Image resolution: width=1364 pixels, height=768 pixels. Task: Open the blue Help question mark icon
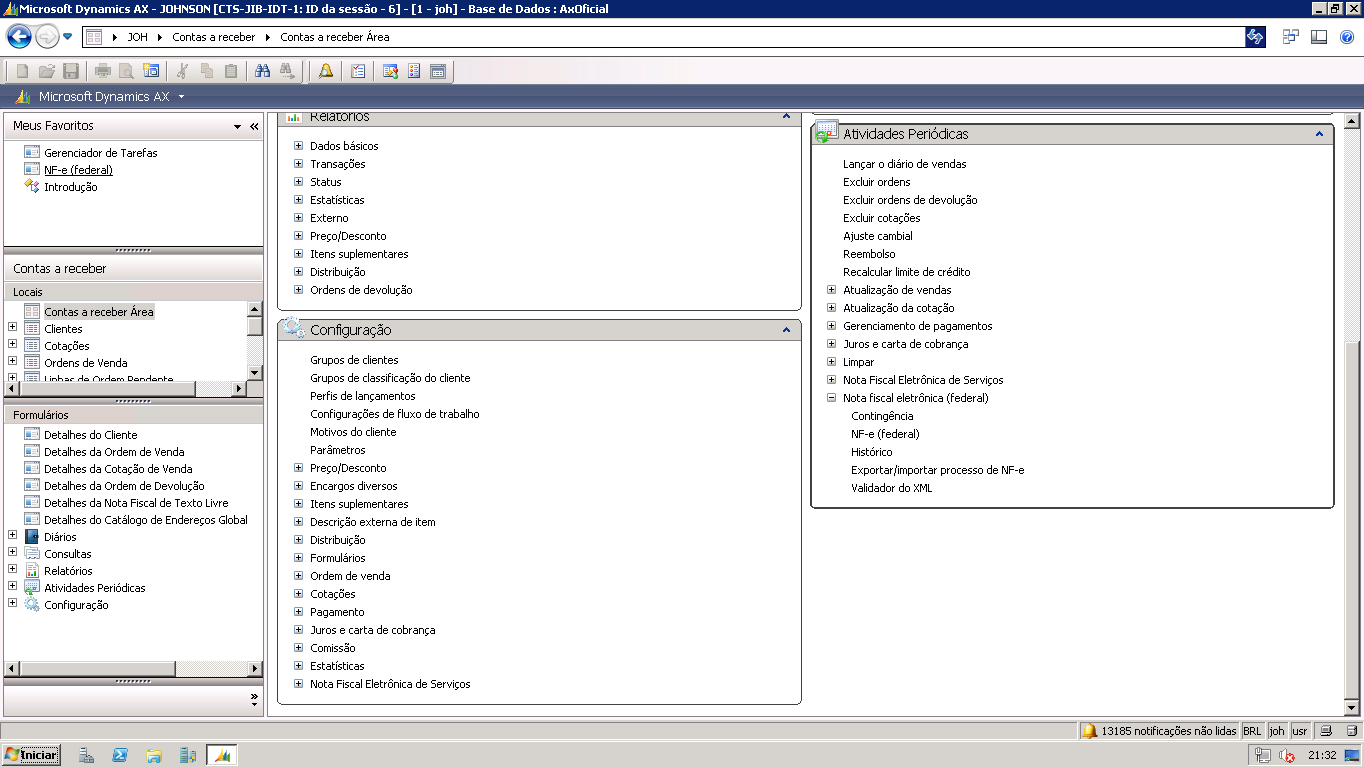click(x=1346, y=37)
